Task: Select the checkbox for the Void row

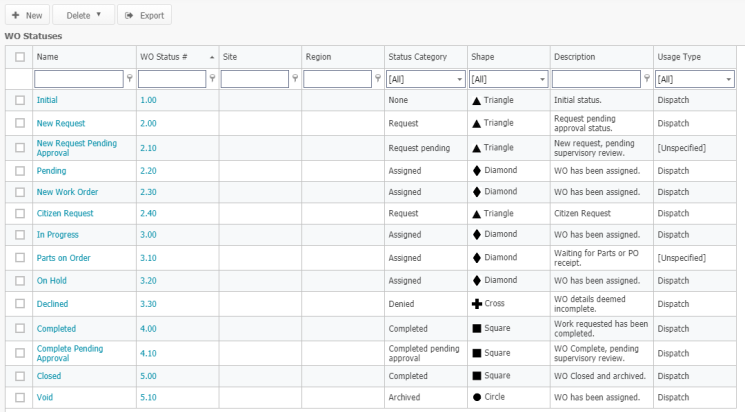Action: point(20,397)
